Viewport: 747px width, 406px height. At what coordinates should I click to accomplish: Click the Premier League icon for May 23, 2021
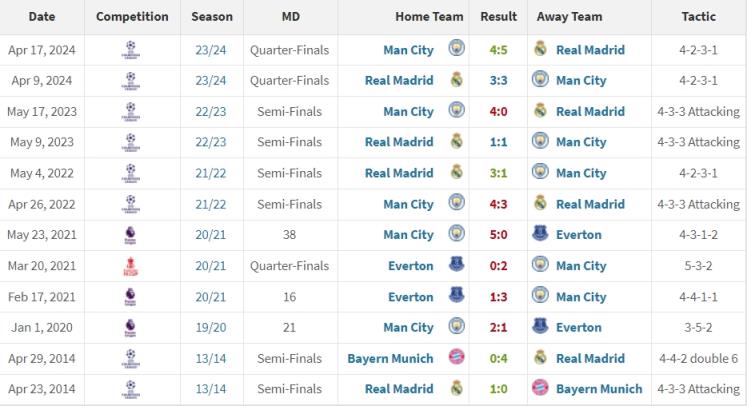click(x=130, y=235)
